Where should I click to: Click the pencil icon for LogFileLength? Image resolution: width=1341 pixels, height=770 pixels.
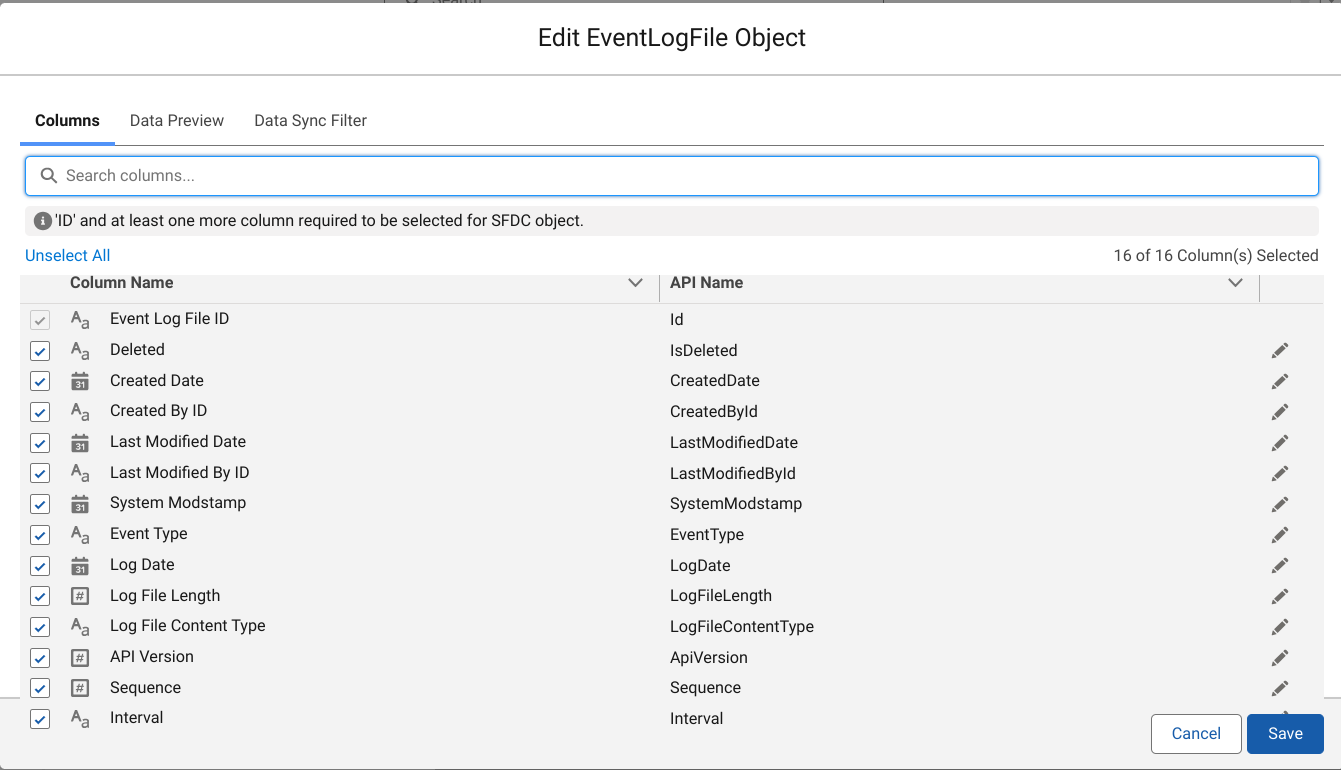tap(1280, 596)
